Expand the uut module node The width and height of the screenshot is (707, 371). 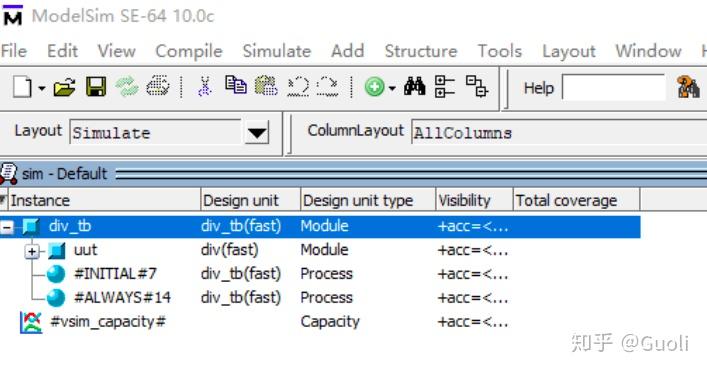pos(32,251)
